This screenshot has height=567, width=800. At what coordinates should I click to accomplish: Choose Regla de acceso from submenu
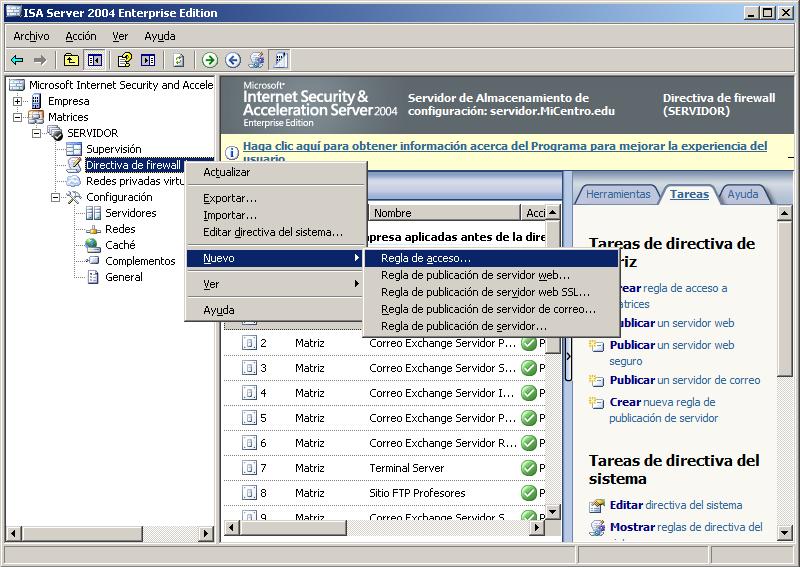click(426, 258)
